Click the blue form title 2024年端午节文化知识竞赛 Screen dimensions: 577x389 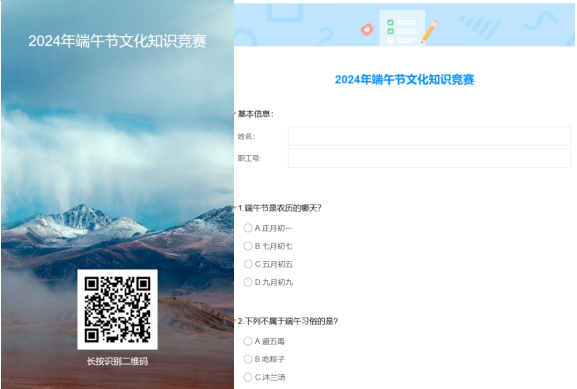coord(404,79)
